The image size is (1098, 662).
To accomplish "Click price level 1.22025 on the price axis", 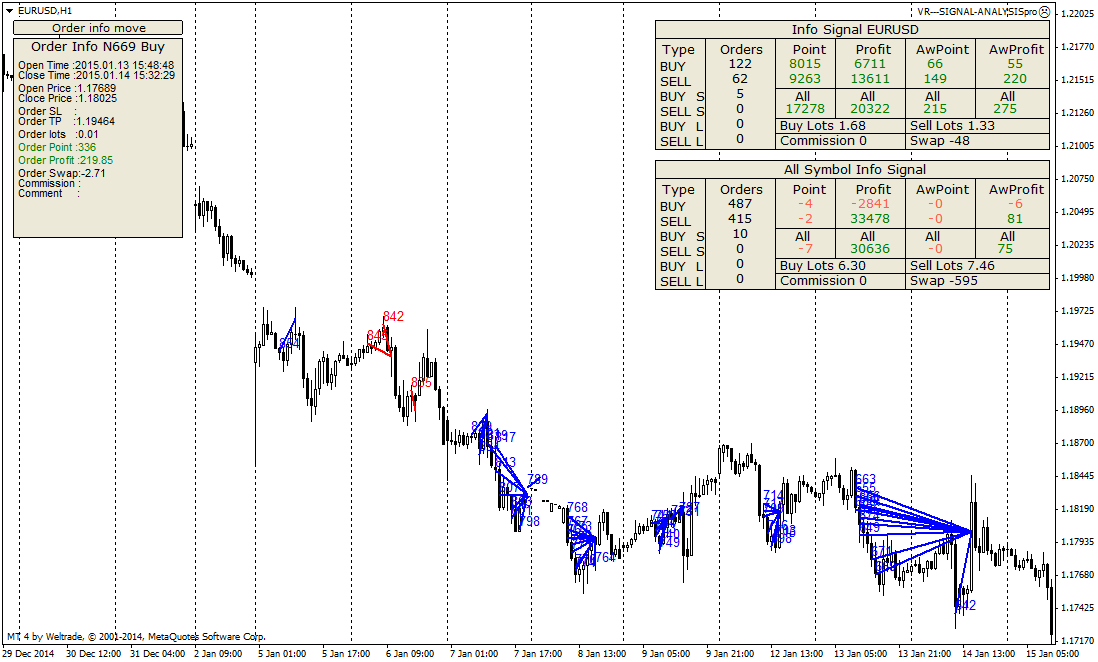I will coord(1078,14).
